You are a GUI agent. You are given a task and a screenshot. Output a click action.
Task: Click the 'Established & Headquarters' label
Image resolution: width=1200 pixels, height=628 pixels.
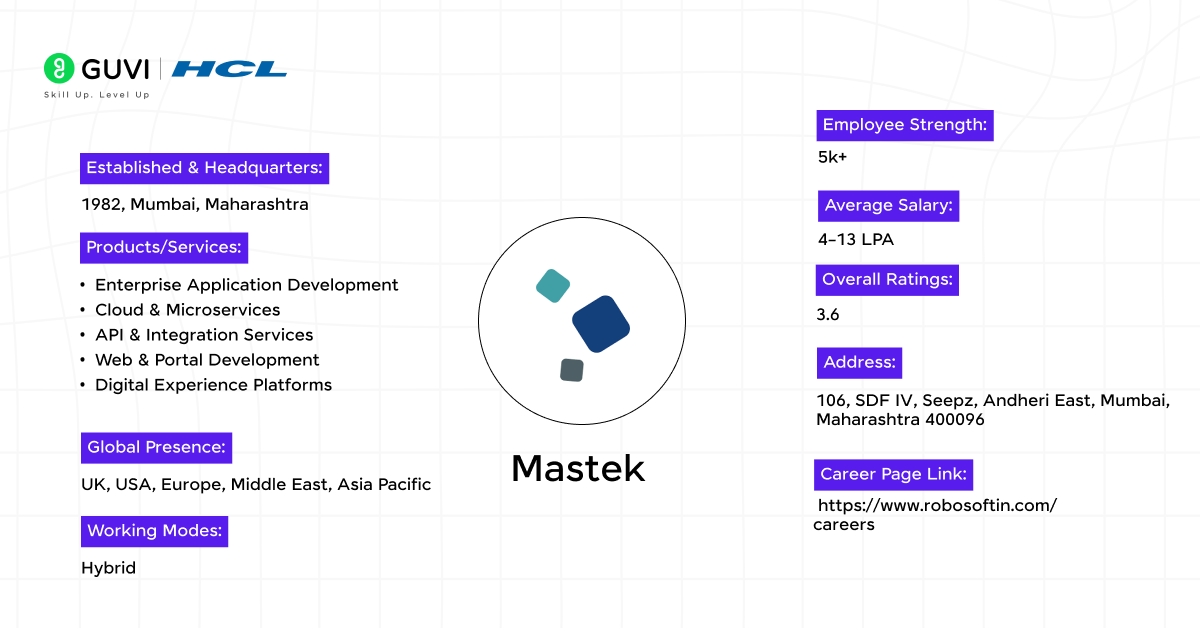click(203, 168)
